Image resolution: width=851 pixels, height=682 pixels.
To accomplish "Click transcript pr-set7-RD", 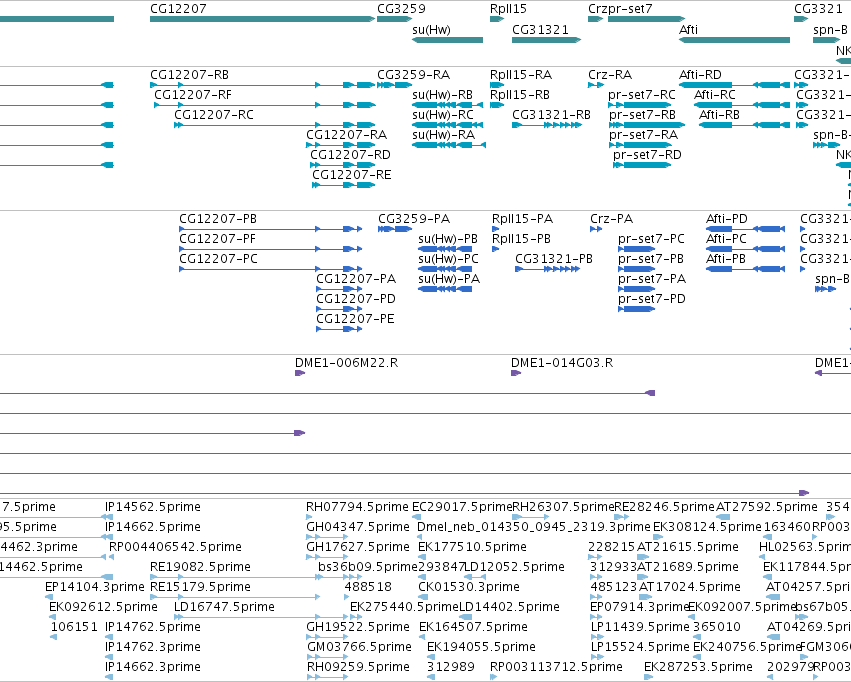I will click(642, 165).
